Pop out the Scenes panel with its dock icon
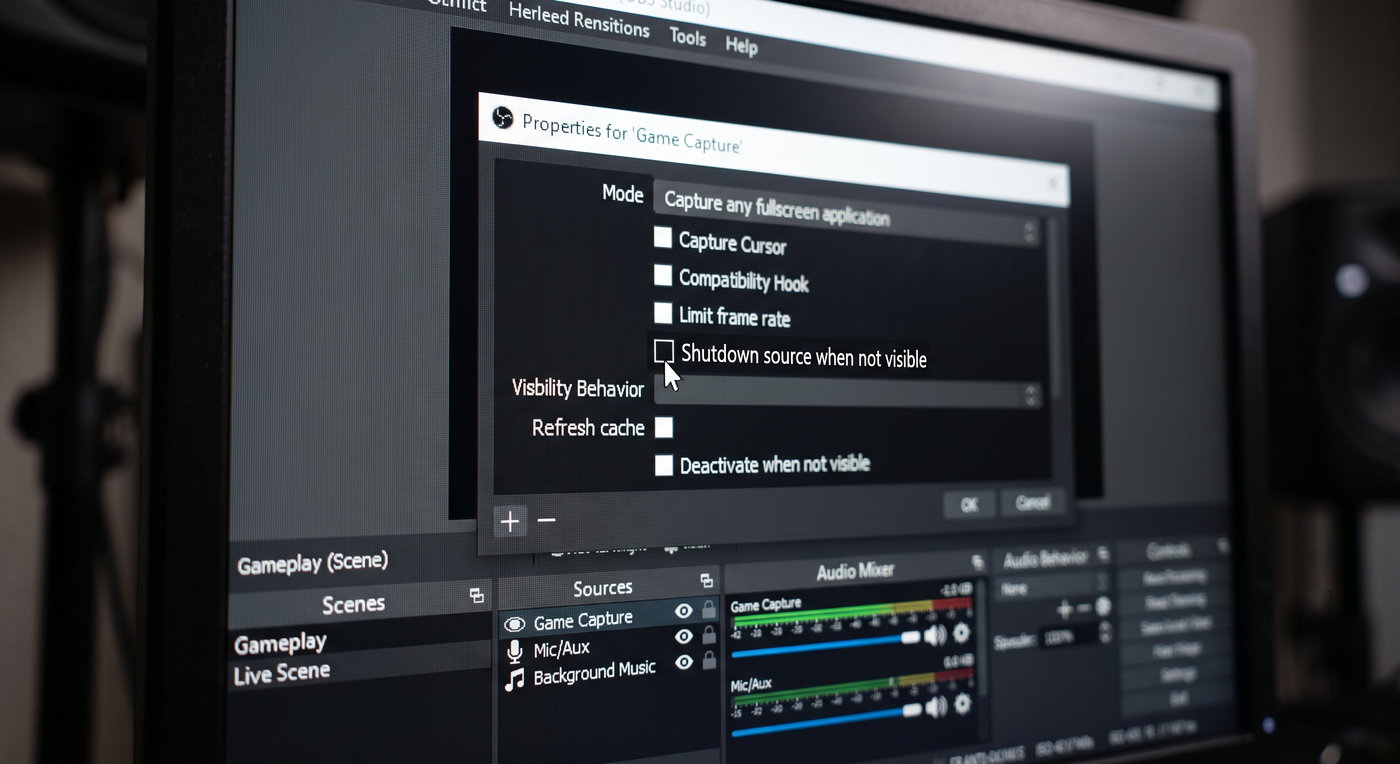The width and height of the screenshot is (1400, 764). point(477,596)
